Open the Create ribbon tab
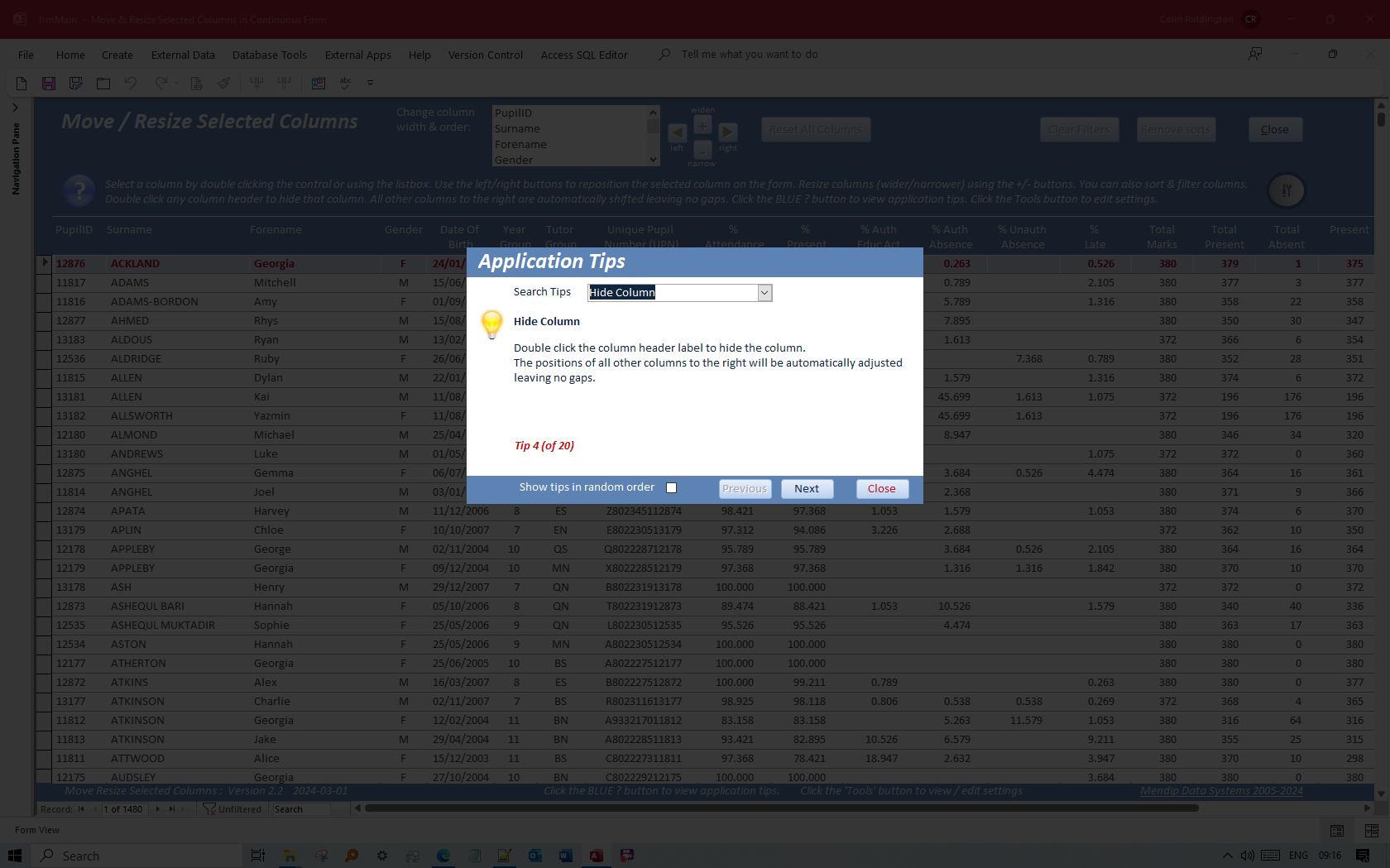Image resolution: width=1390 pixels, height=868 pixels. pyautogui.click(x=117, y=55)
